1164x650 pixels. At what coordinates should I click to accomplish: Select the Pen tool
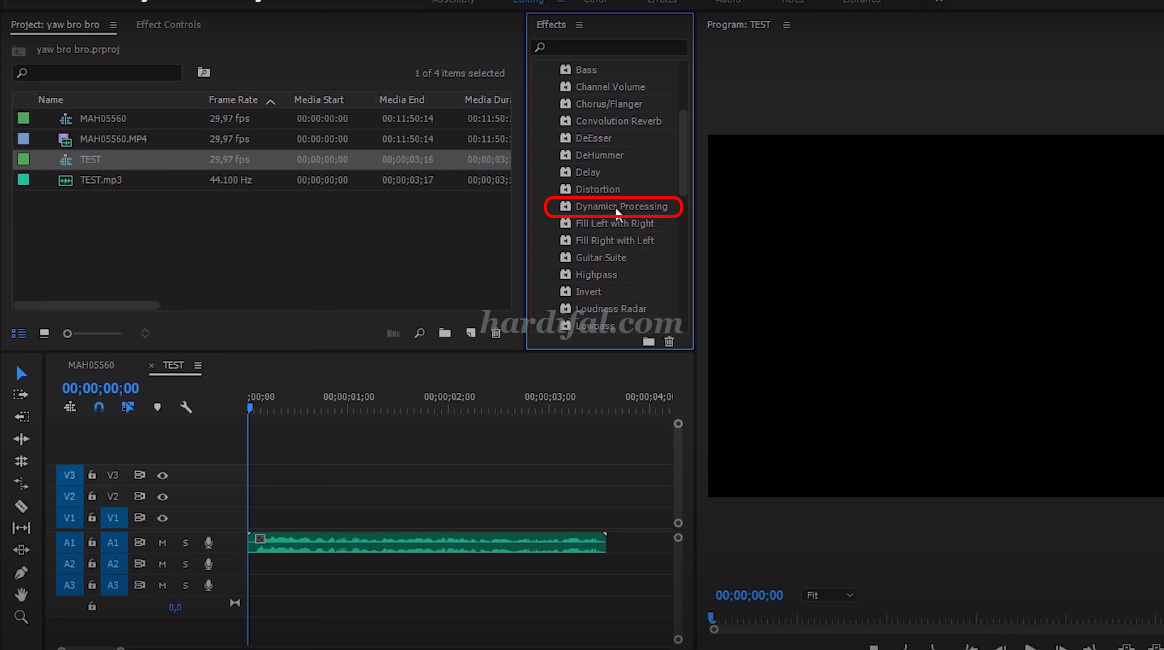coord(21,573)
